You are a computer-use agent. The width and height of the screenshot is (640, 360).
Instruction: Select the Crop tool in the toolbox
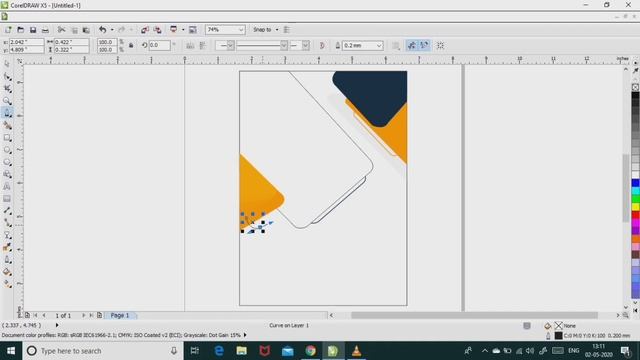coord(7,89)
